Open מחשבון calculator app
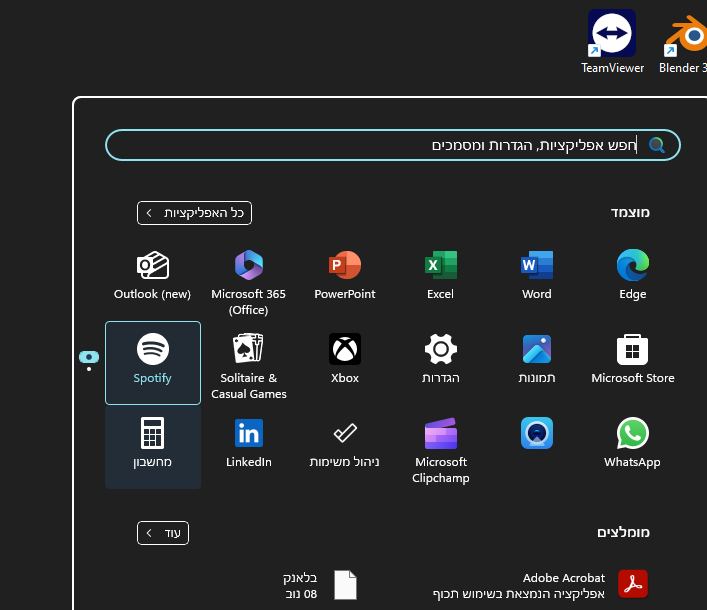This screenshot has width=707, height=610. click(153, 447)
